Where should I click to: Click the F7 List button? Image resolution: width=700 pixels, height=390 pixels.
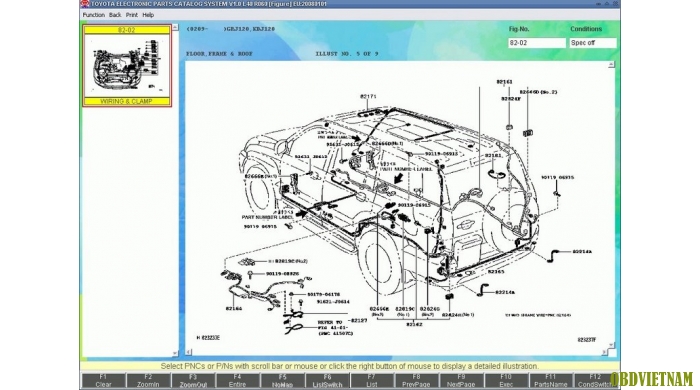(x=372, y=381)
